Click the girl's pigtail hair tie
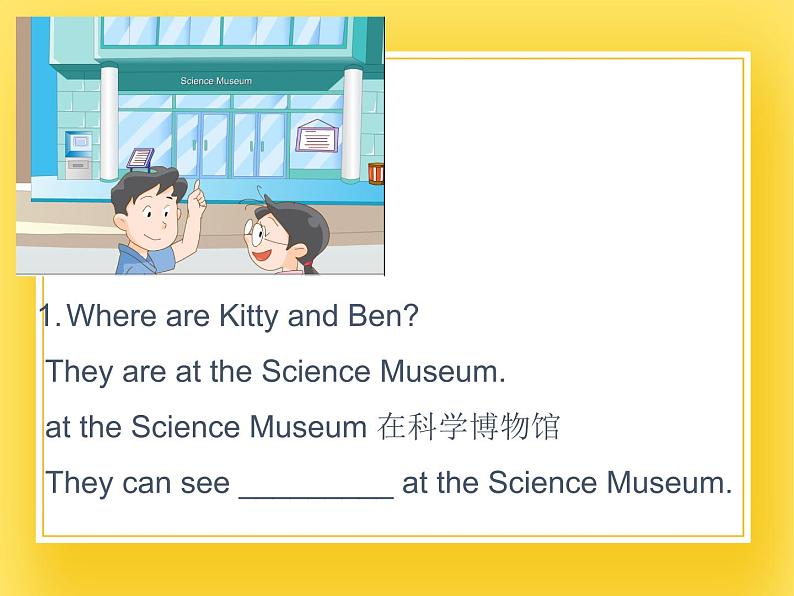 coord(308,264)
